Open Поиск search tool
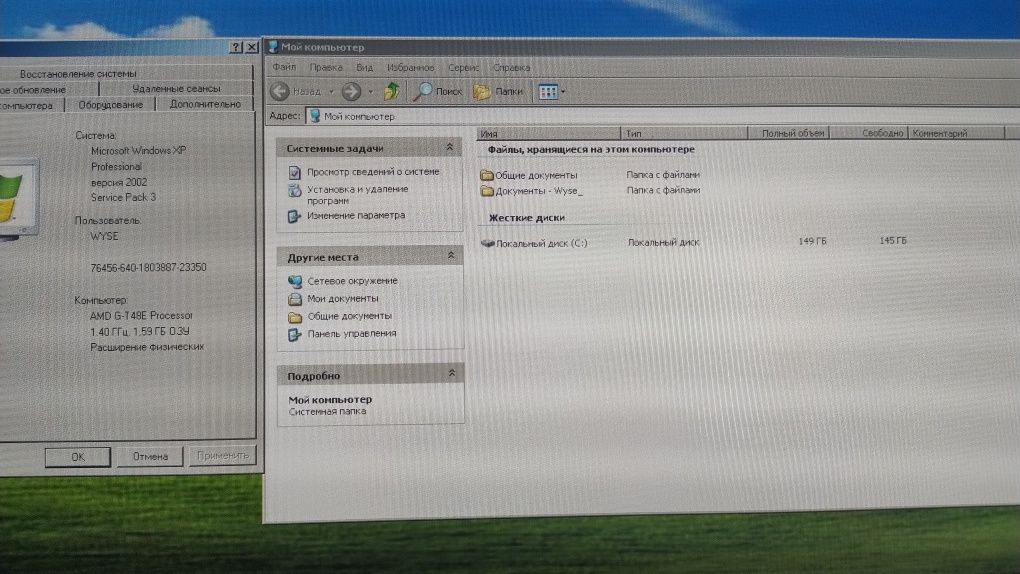This screenshot has width=1020, height=574. click(x=438, y=92)
